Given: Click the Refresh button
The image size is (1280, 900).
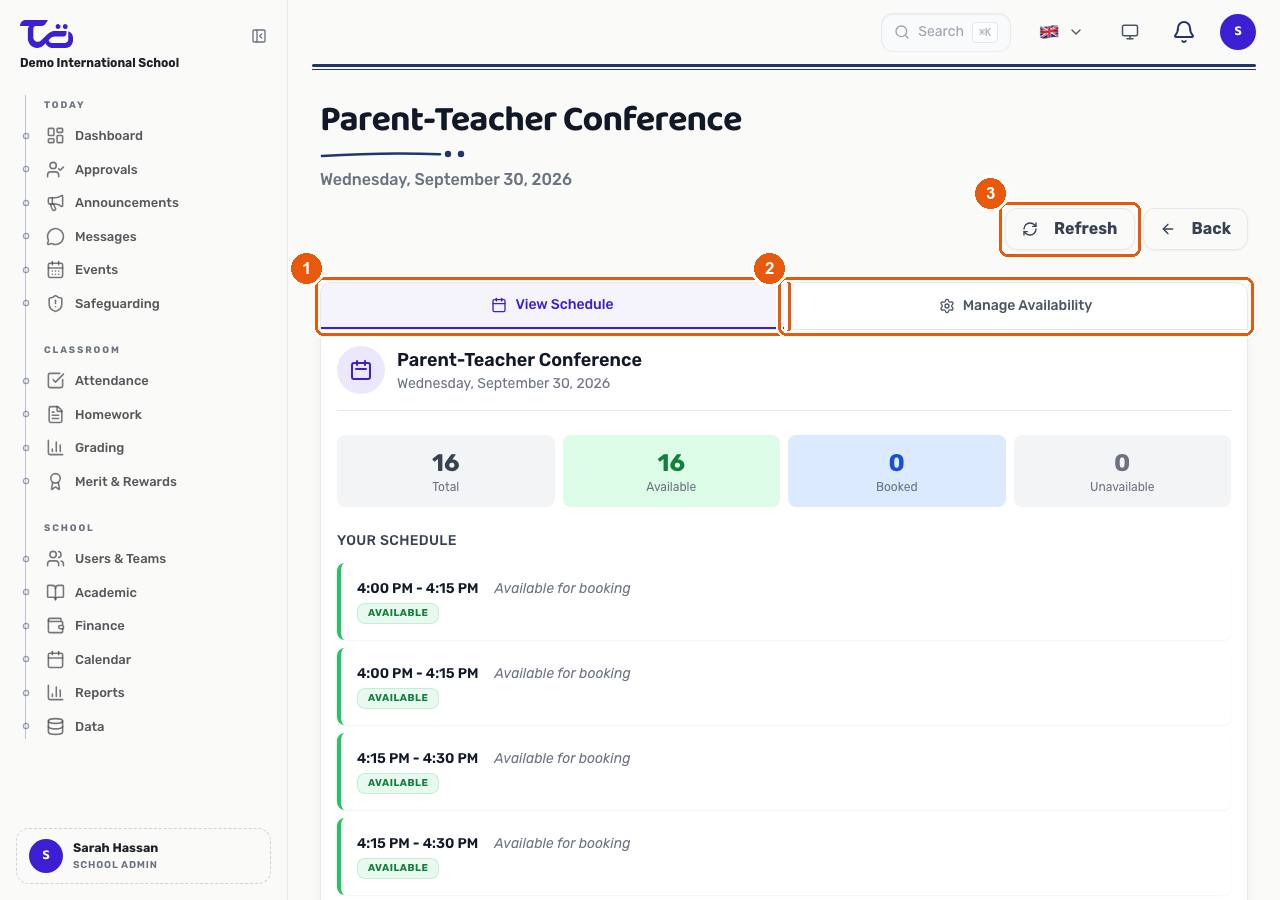Looking at the screenshot, I should click(1070, 229).
